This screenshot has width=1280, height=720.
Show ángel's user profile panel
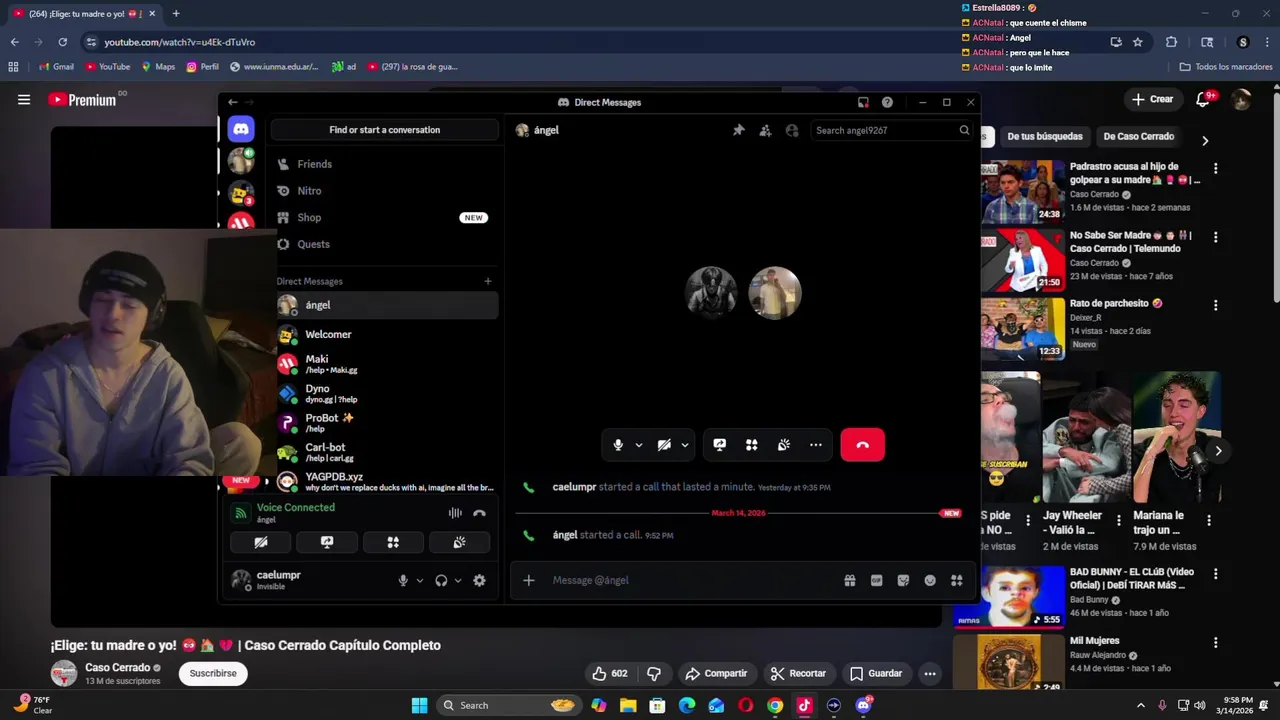(792, 130)
